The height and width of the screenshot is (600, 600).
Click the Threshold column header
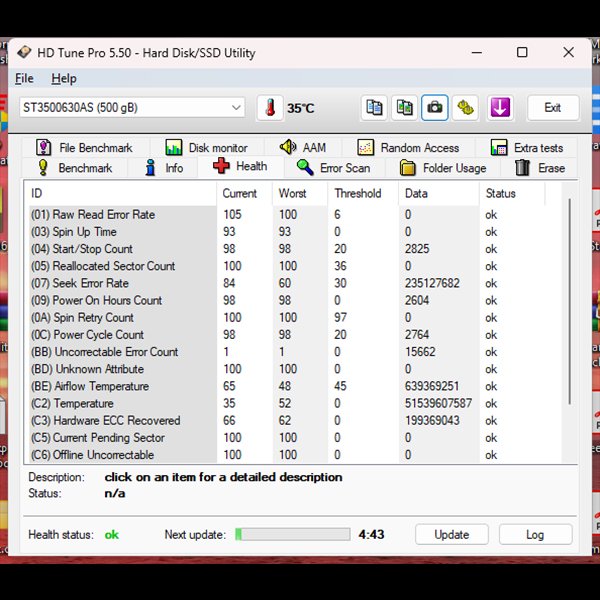(363, 194)
